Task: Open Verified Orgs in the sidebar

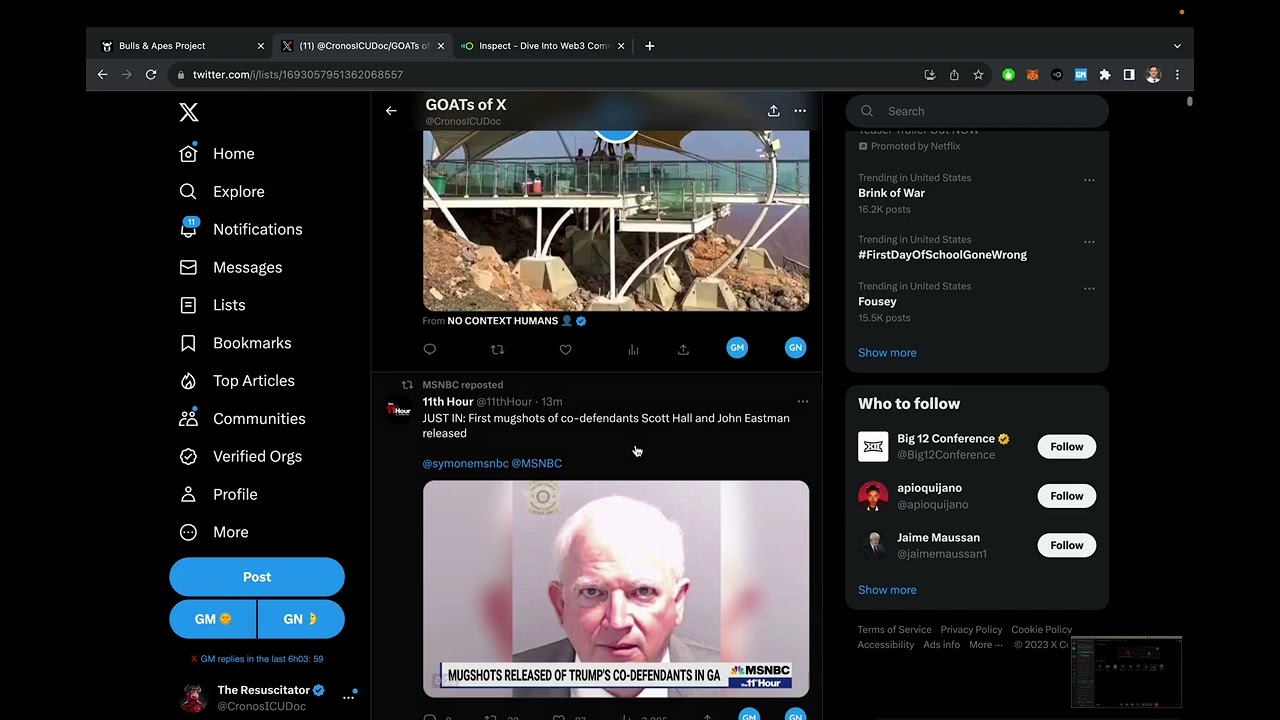Action: point(239,457)
